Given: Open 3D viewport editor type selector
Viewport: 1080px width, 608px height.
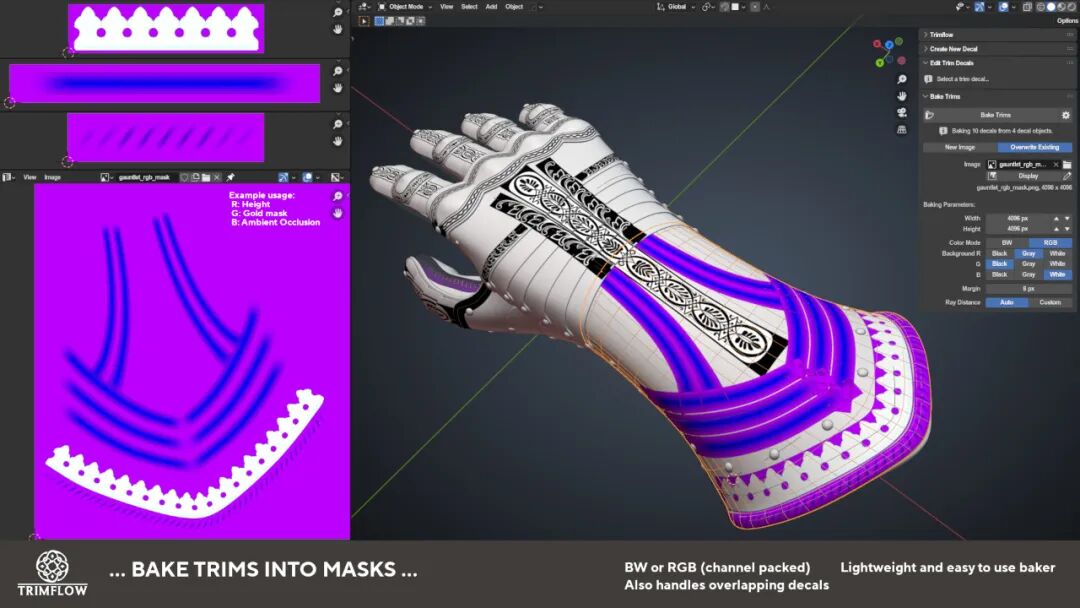Looking at the screenshot, I should coord(364,7).
